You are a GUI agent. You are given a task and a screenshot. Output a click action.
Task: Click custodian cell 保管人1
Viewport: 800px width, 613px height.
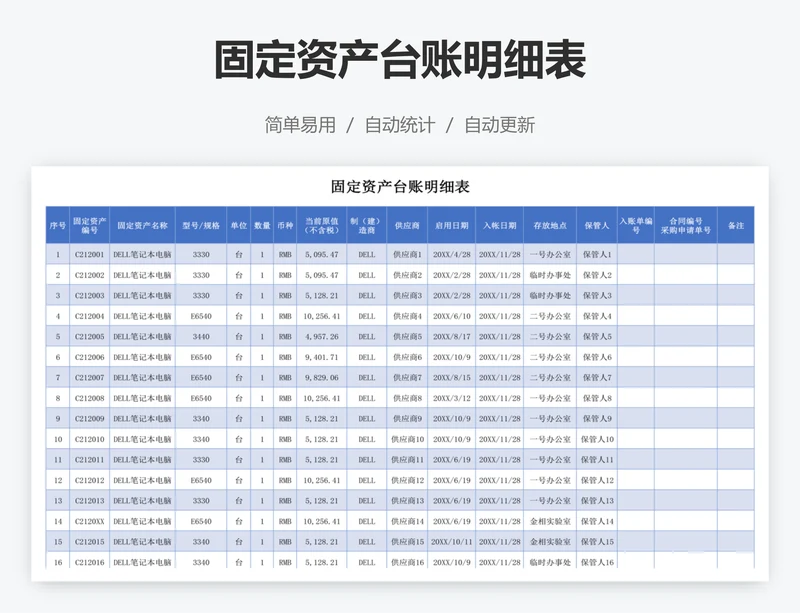pyautogui.click(x=597, y=254)
